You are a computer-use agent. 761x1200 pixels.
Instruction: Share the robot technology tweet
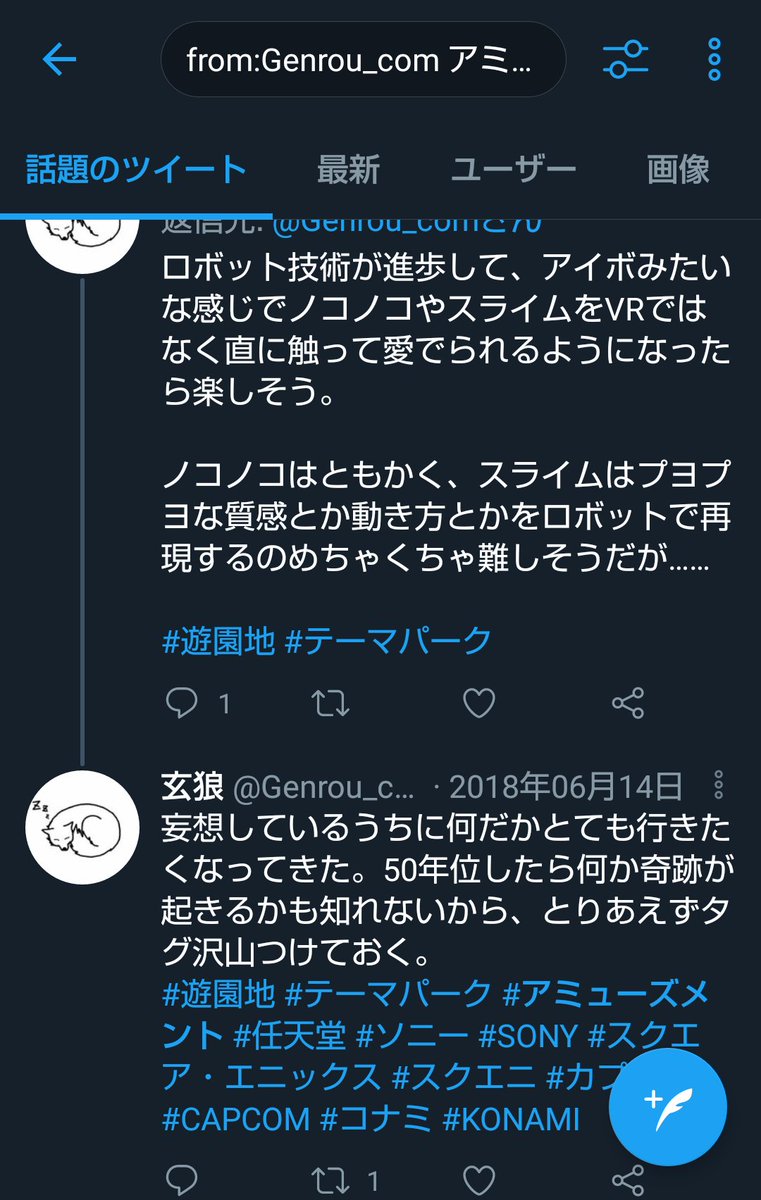(628, 704)
